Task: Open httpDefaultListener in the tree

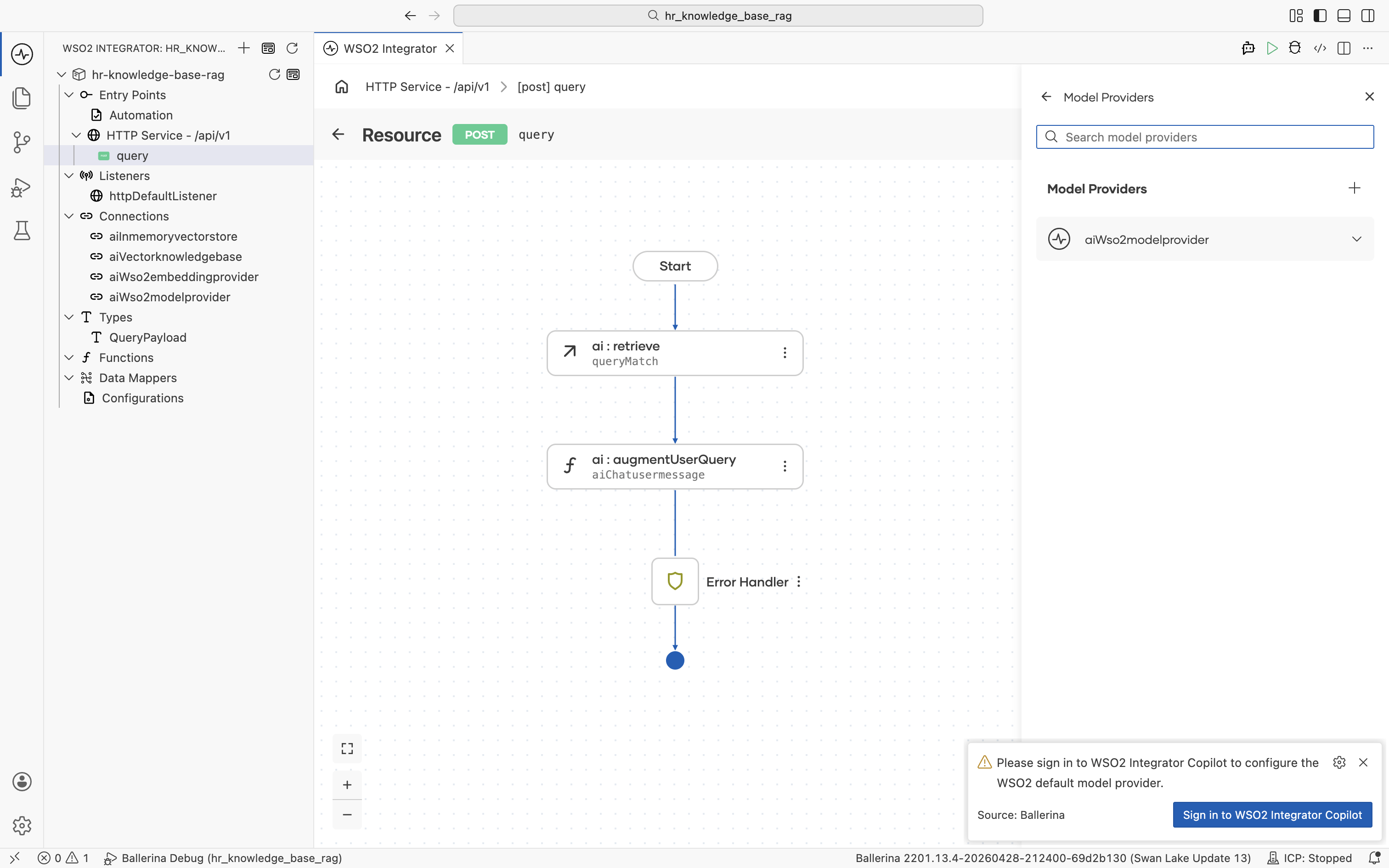Action: pyautogui.click(x=163, y=196)
